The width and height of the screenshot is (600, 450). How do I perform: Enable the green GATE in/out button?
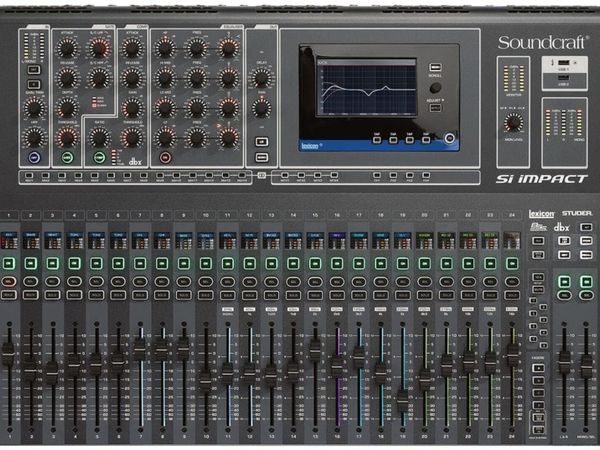[x=67, y=157]
